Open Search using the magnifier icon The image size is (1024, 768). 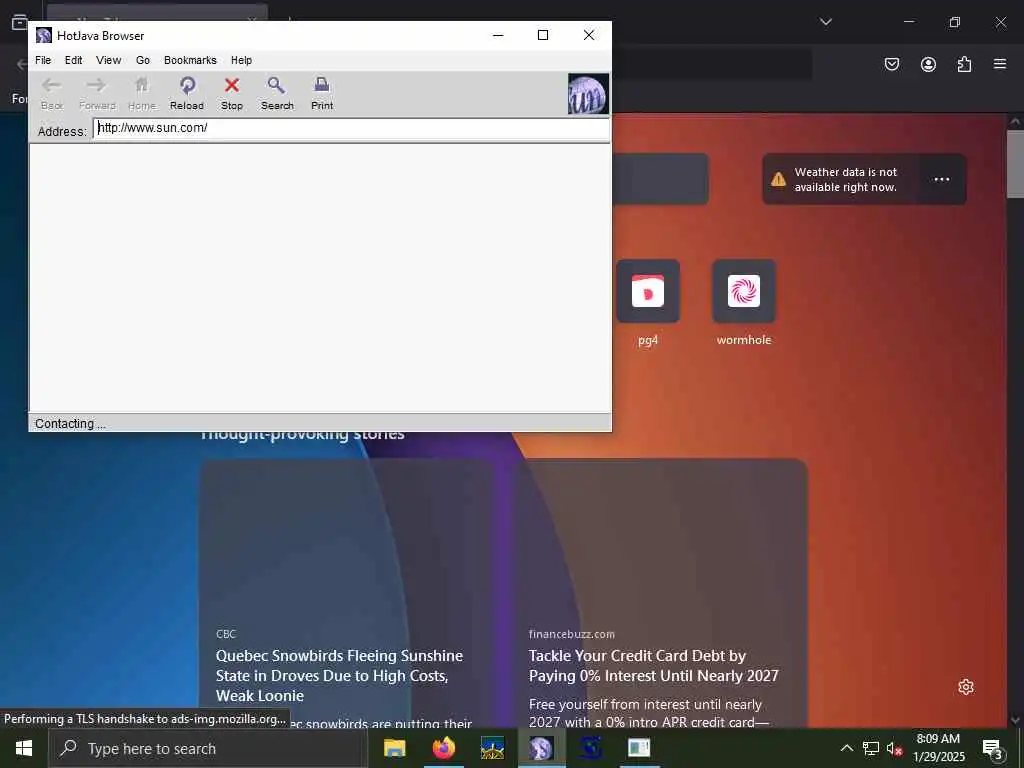[x=277, y=93]
